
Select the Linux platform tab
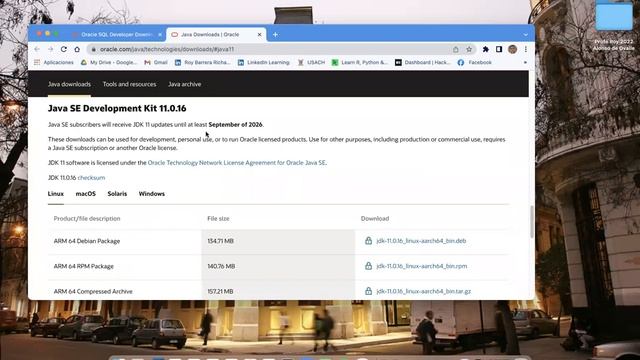pyautogui.click(x=56, y=194)
